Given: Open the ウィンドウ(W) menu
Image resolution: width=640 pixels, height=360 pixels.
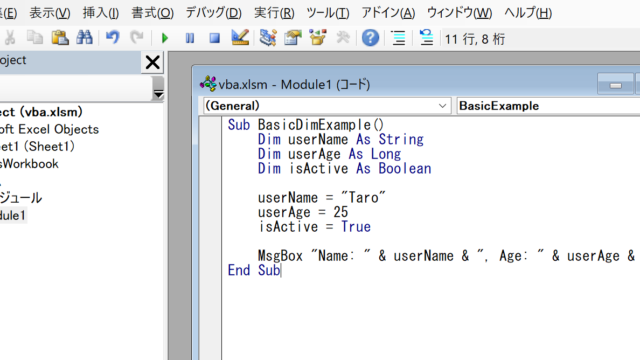Looking at the screenshot, I should pos(460,13).
